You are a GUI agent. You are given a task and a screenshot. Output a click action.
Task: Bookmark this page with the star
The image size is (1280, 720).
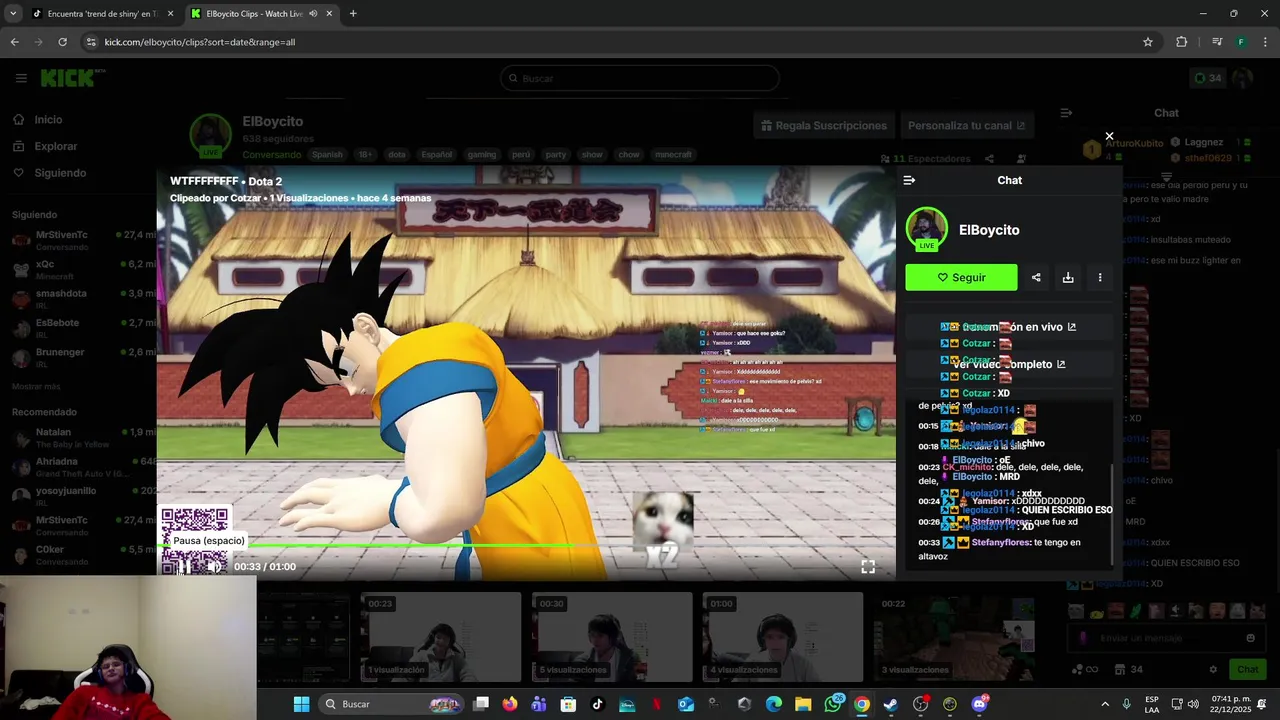click(1148, 42)
